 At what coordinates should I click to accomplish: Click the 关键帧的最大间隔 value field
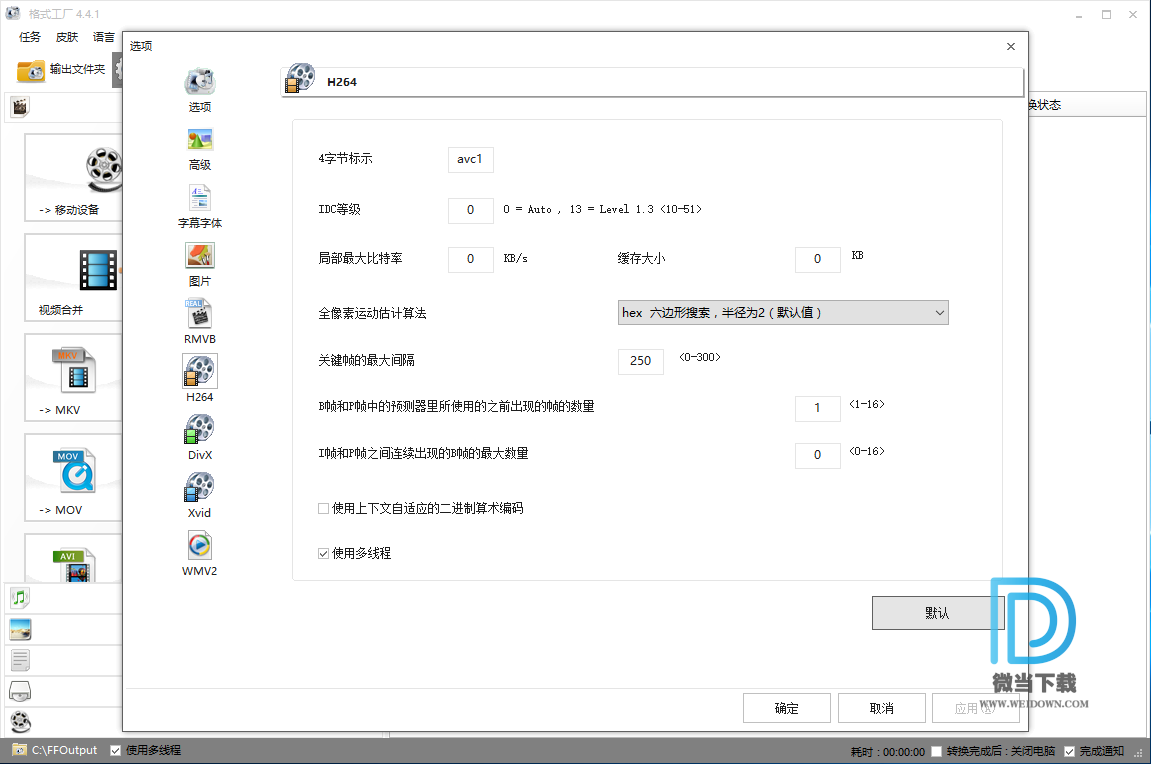(641, 361)
